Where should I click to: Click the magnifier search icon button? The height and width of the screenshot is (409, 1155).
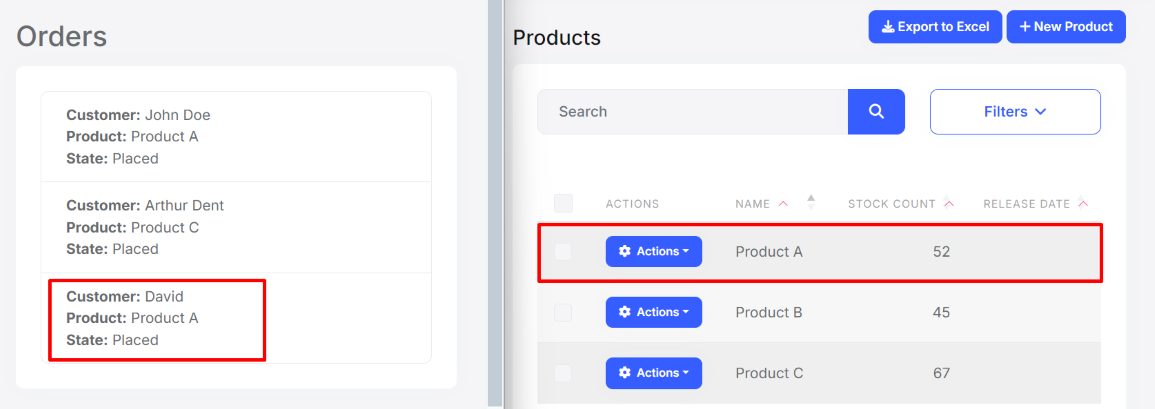click(x=876, y=112)
